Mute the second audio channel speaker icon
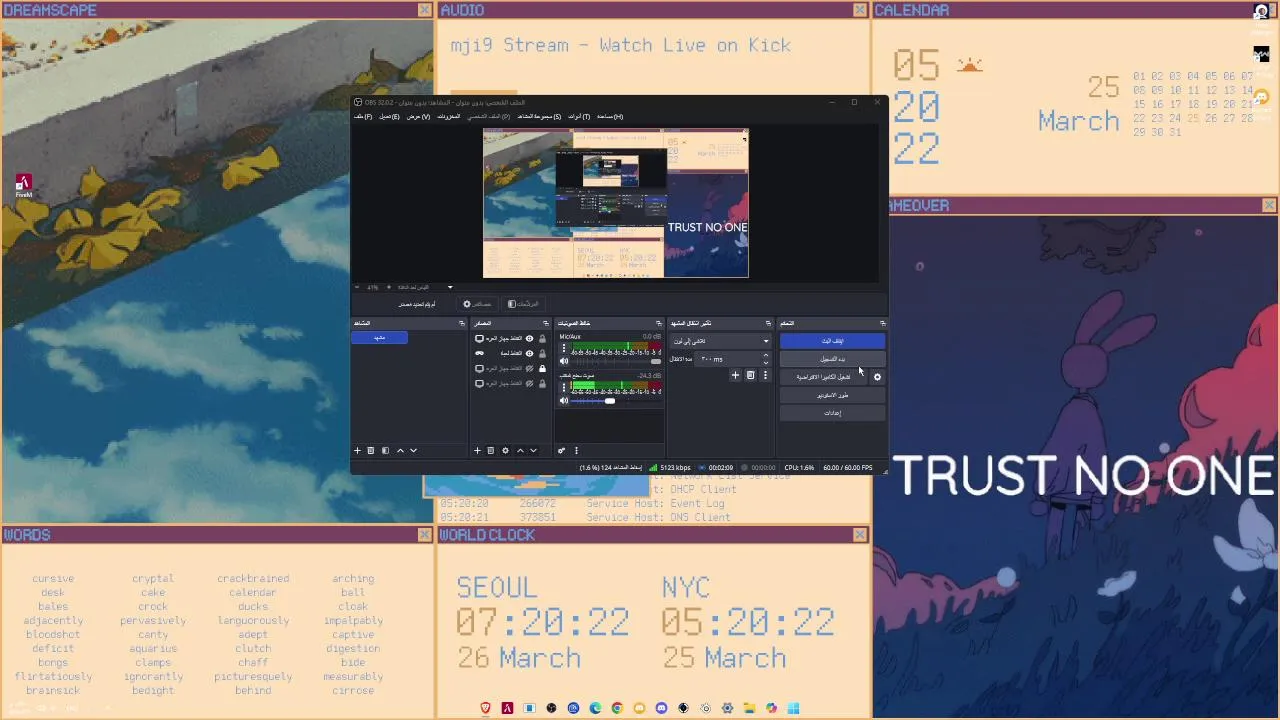This screenshot has height=720, width=1280. [564, 401]
